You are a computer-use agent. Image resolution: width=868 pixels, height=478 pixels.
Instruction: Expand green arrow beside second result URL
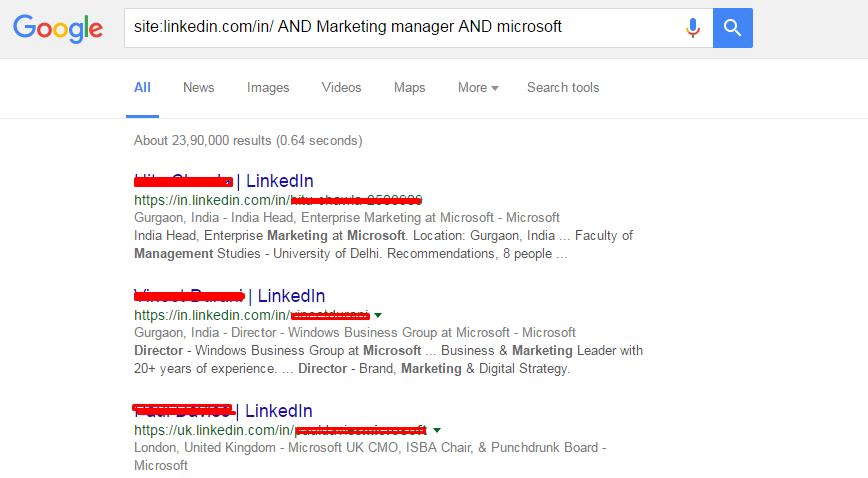(x=378, y=315)
